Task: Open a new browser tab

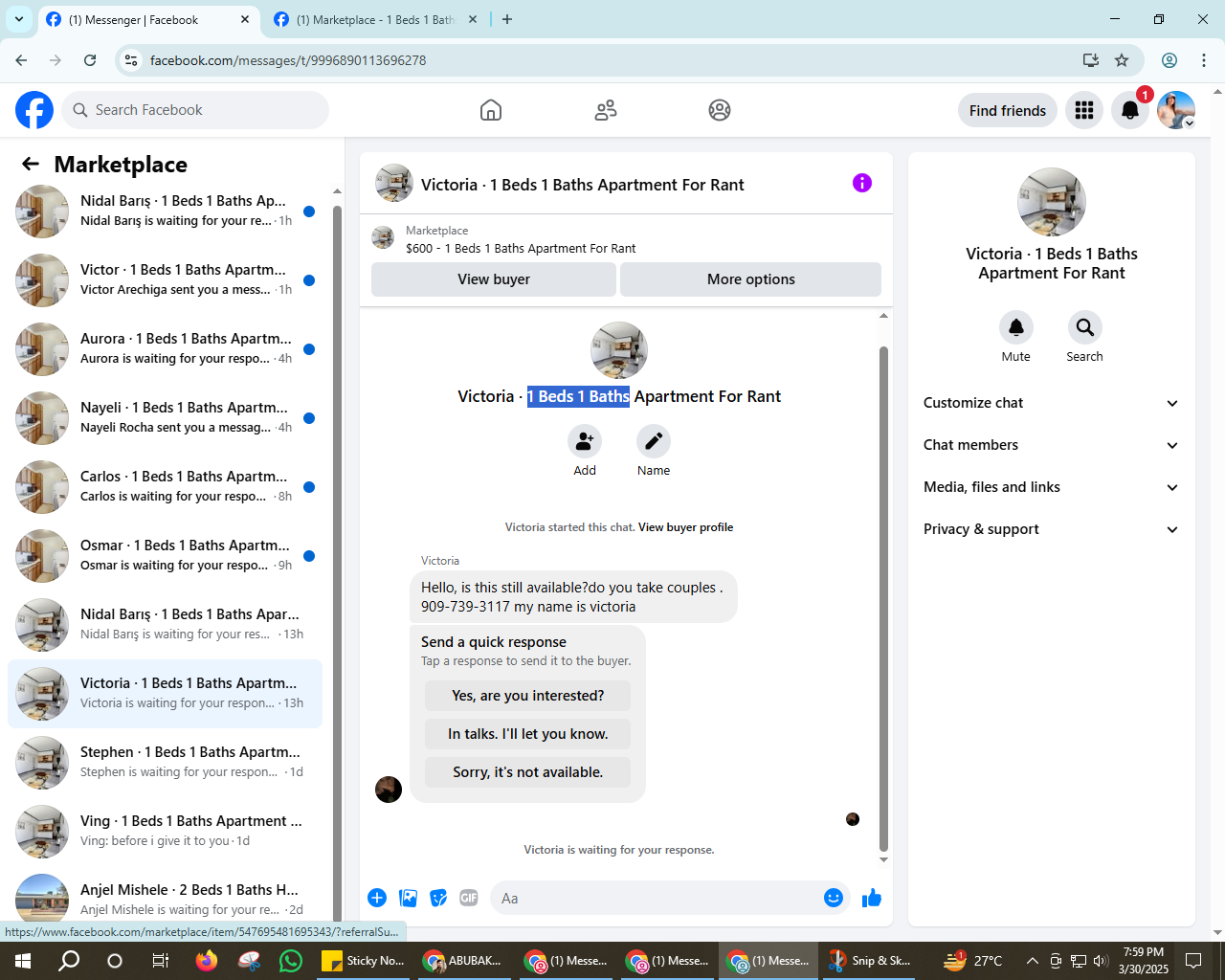Action: coord(507,19)
